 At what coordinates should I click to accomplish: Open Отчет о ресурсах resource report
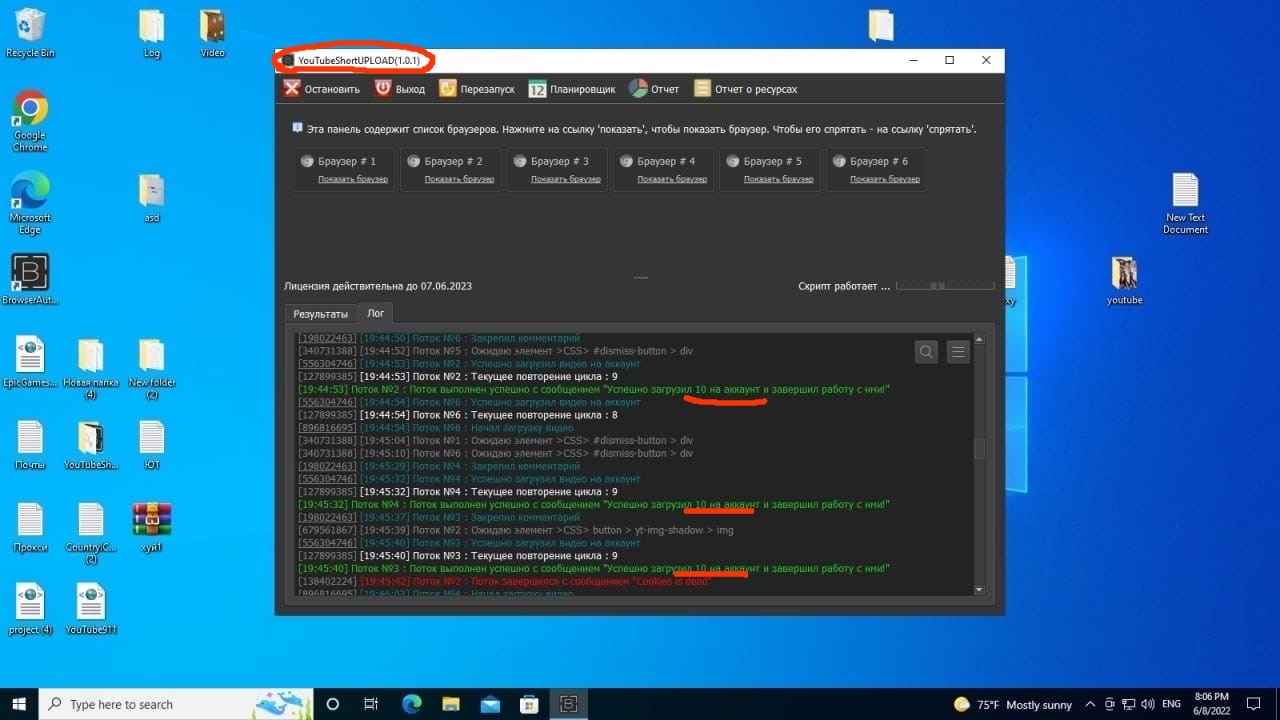(x=703, y=88)
